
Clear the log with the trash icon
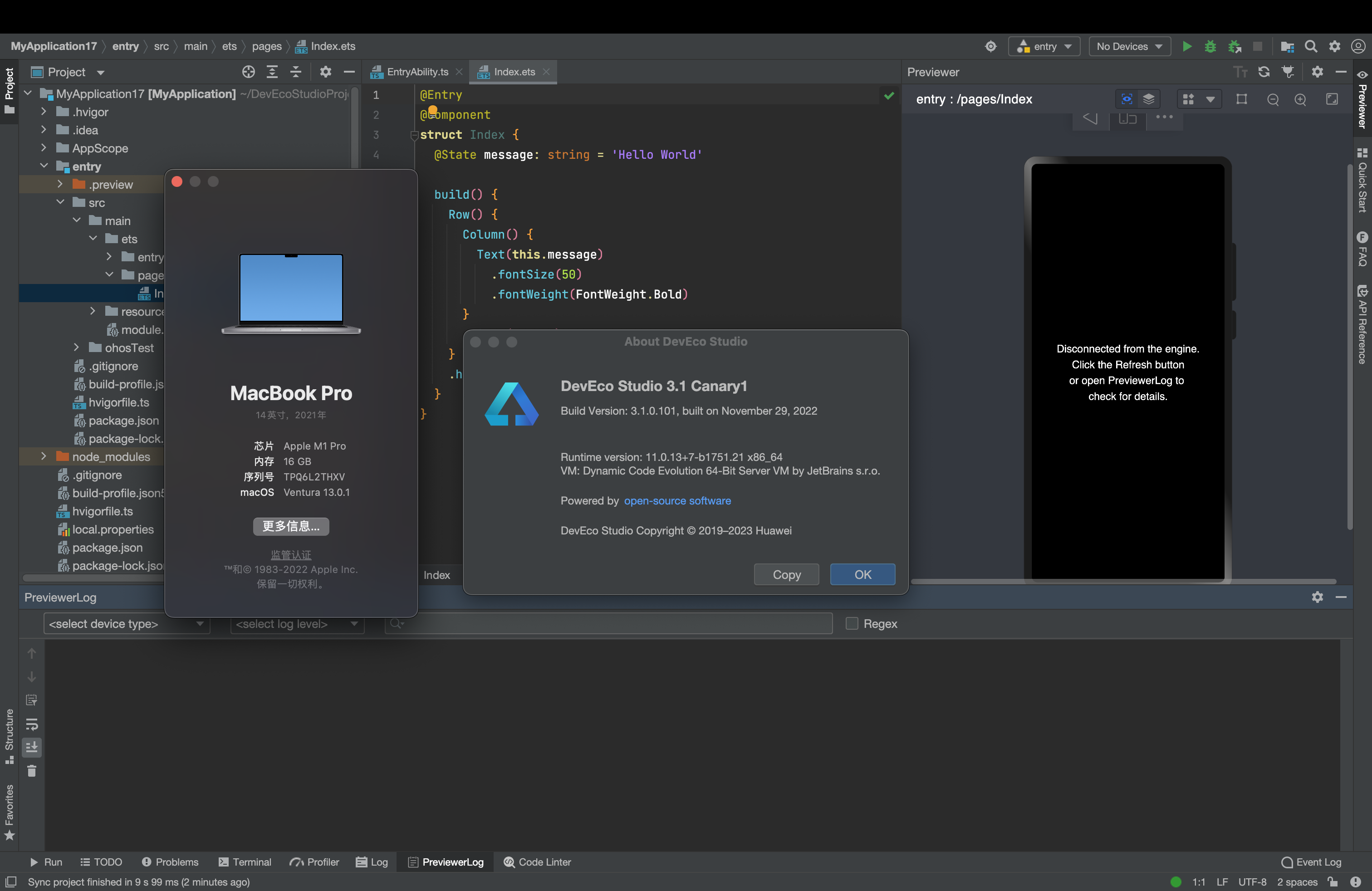[32, 770]
